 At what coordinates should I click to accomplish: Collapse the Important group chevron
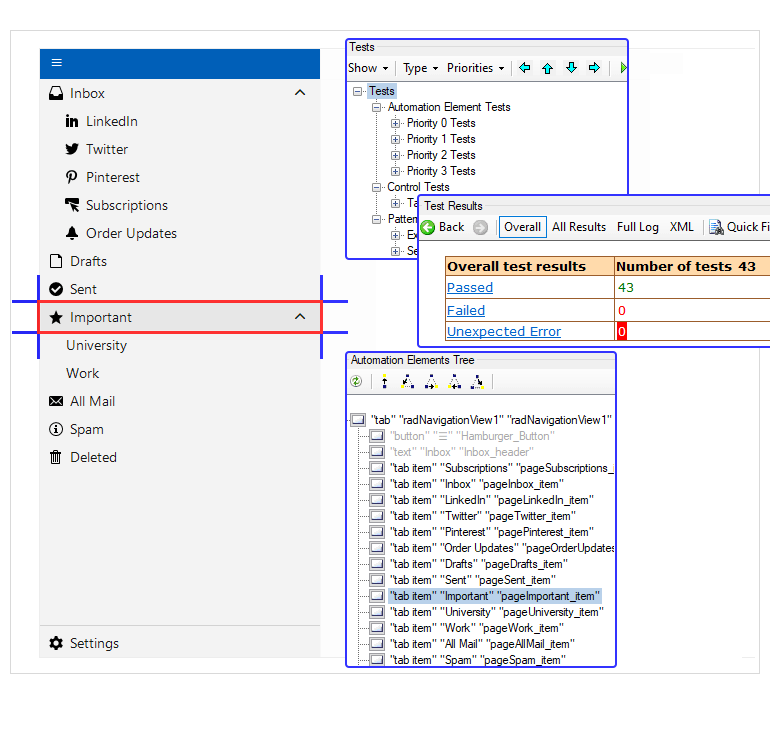tap(300, 317)
